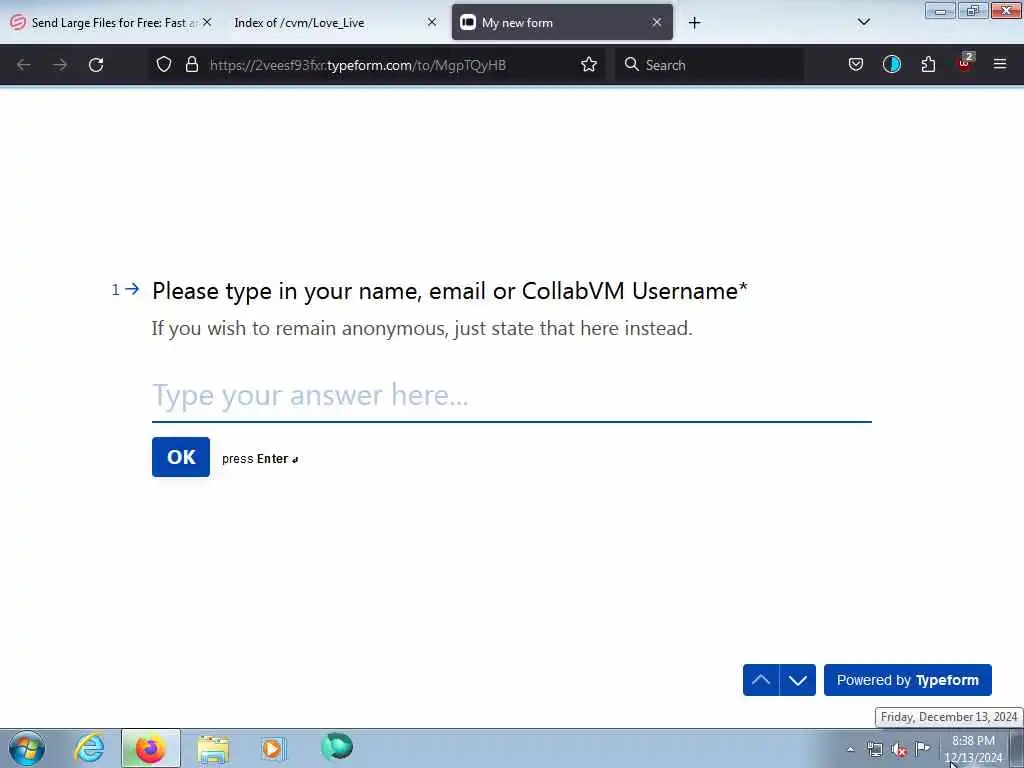Reload the current page
Screen dimensions: 1024x768
(x=96, y=65)
